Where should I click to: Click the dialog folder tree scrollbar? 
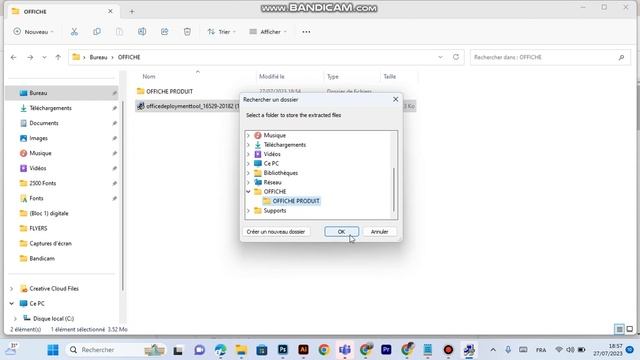[394, 190]
